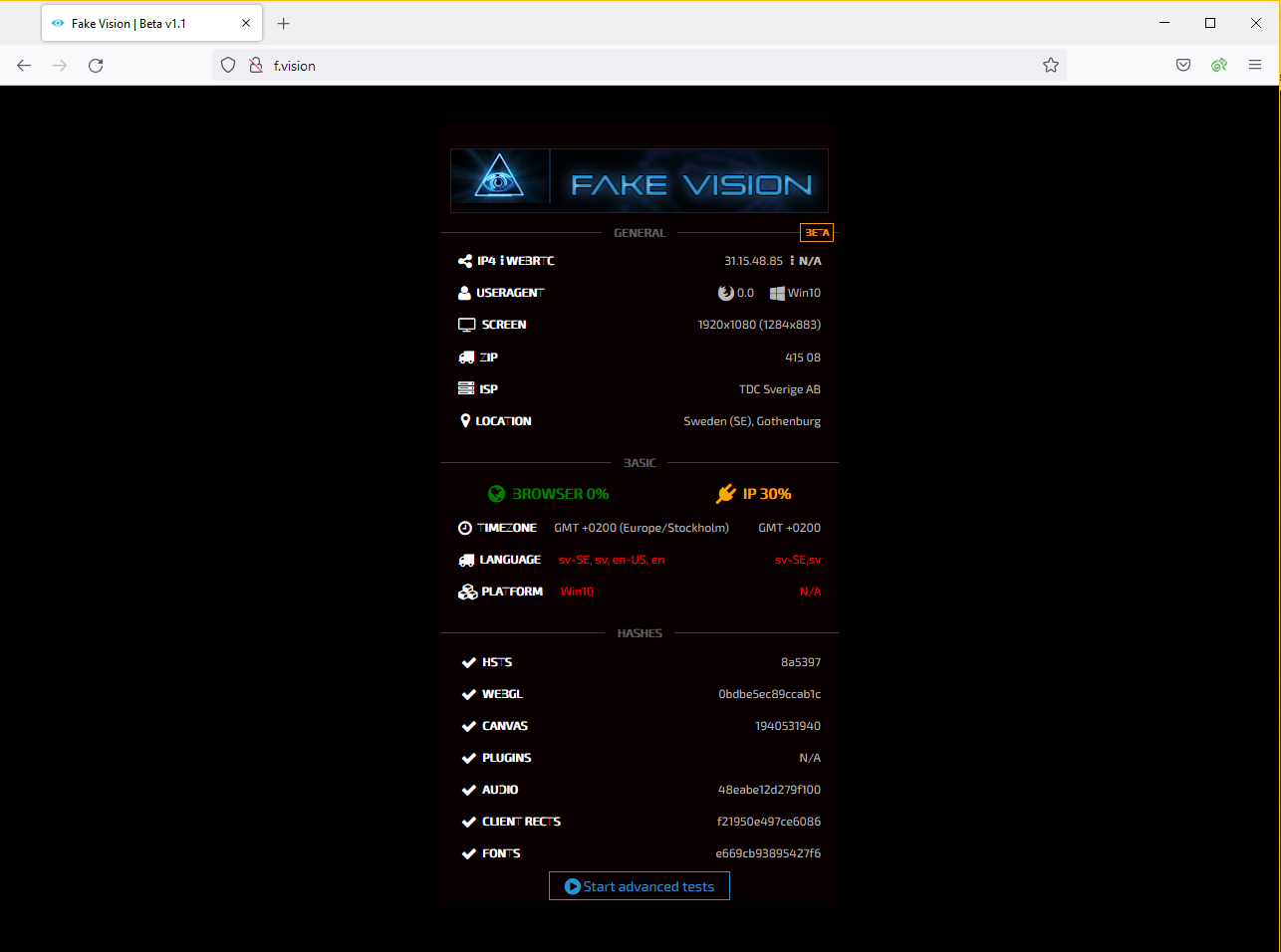Click the ZIP truck icon
This screenshot has width=1281, height=952.
(x=466, y=357)
